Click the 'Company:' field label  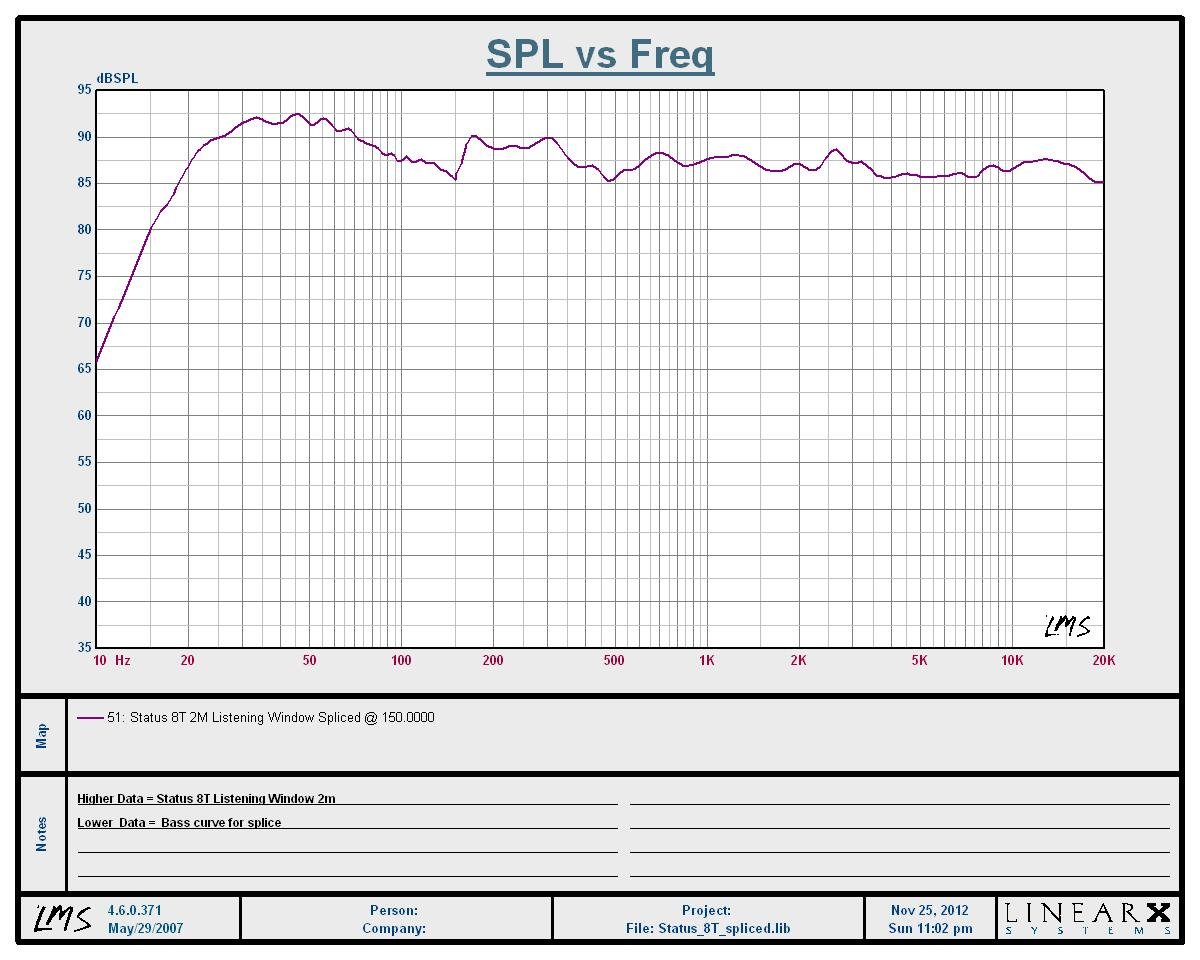coord(394,928)
